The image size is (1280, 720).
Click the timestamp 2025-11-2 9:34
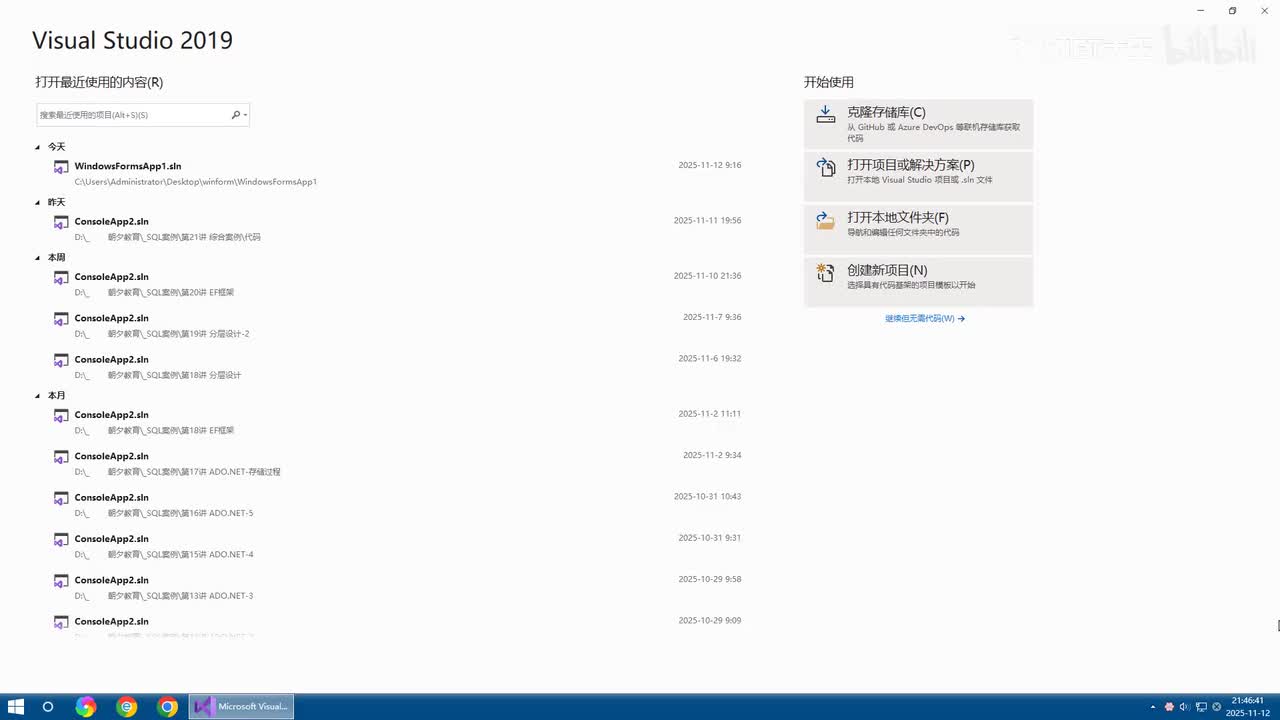coord(712,455)
